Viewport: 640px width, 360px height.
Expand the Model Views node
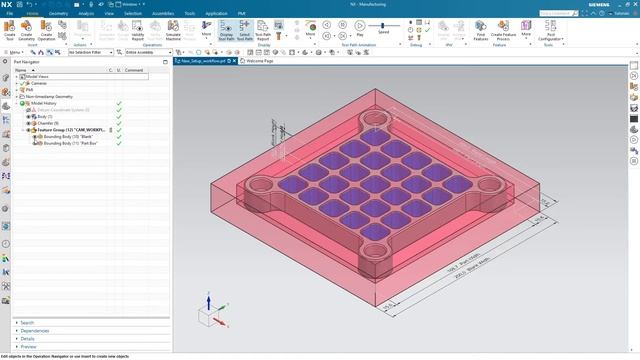[x=17, y=77]
